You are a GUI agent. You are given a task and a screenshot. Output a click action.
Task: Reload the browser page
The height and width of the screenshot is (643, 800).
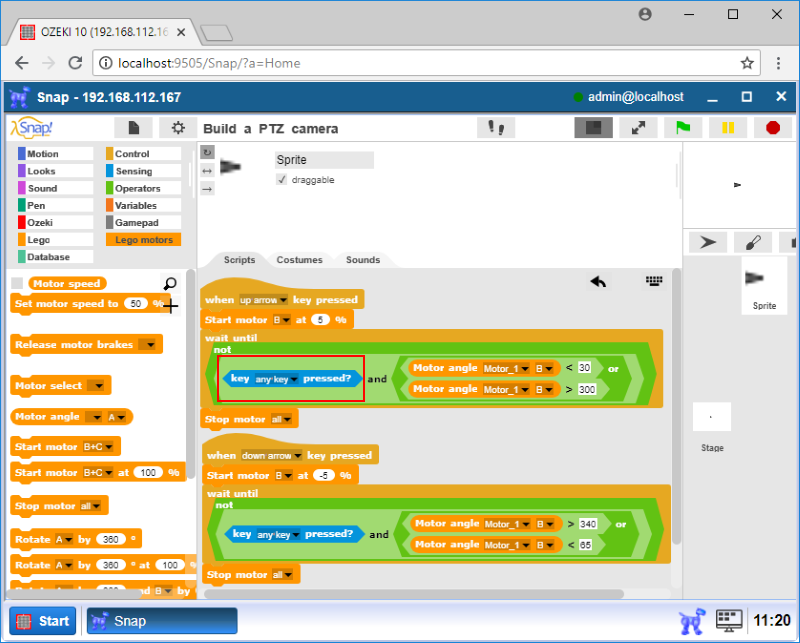(x=76, y=63)
